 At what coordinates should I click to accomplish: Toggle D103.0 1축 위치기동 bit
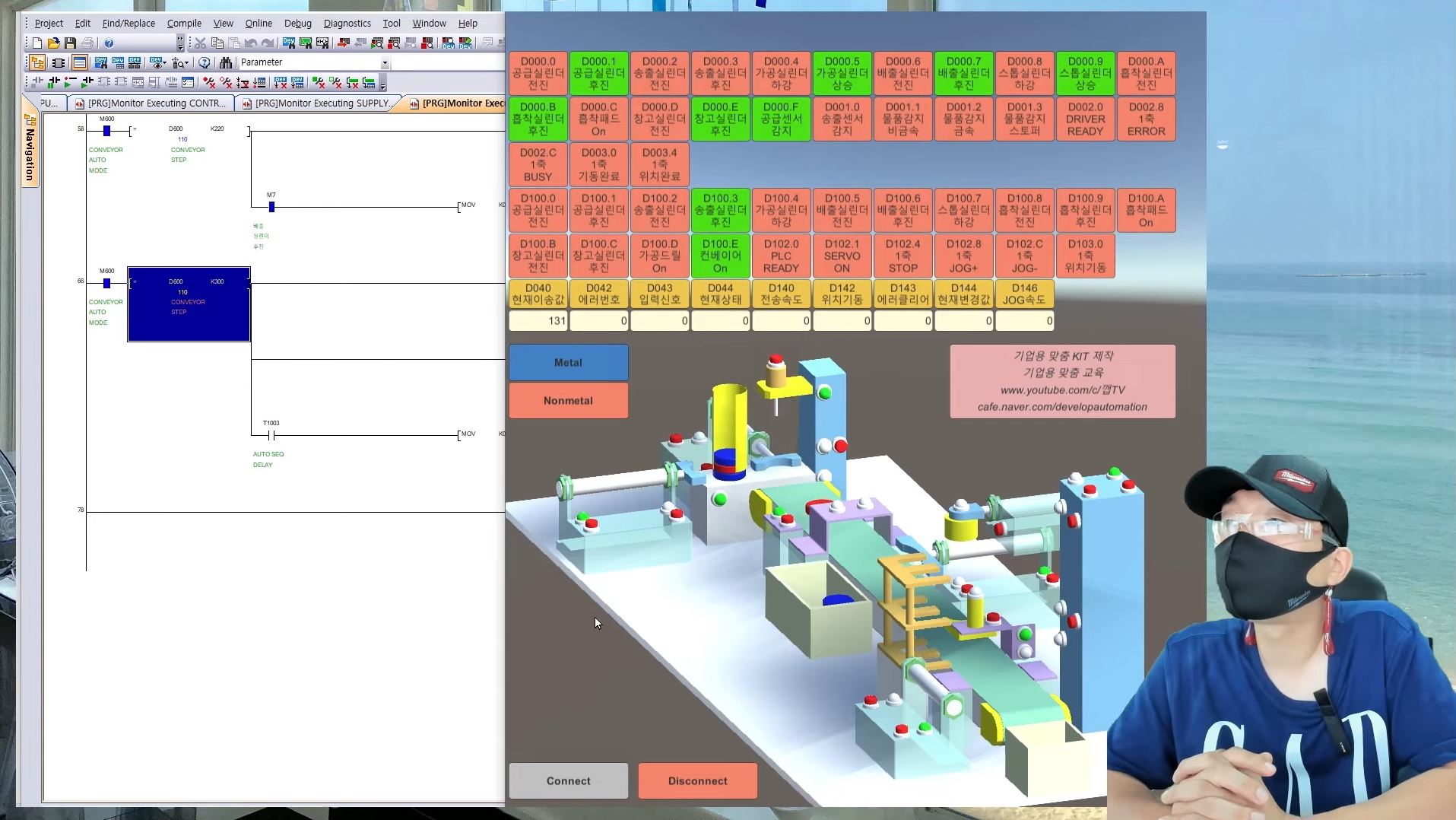pyautogui.click(x=1085, y=256)
